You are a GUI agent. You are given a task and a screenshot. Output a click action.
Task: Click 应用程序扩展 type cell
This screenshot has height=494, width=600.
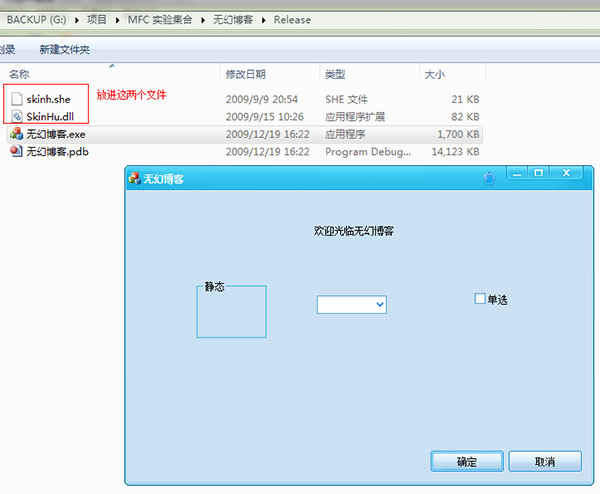[355, 117]
